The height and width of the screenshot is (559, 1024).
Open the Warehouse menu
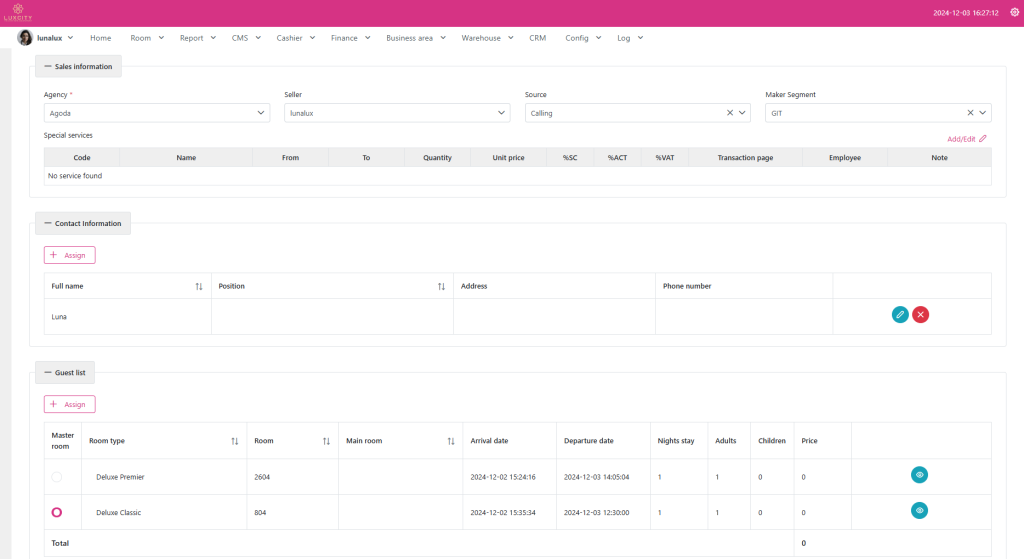click(487, 38)
